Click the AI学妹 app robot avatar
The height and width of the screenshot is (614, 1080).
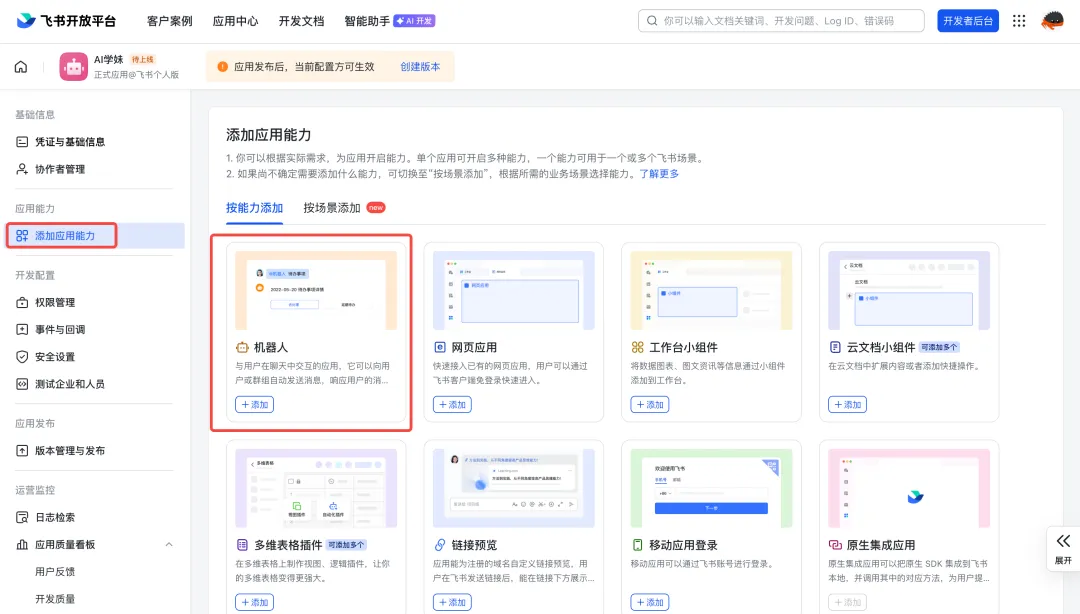point(74,67)
